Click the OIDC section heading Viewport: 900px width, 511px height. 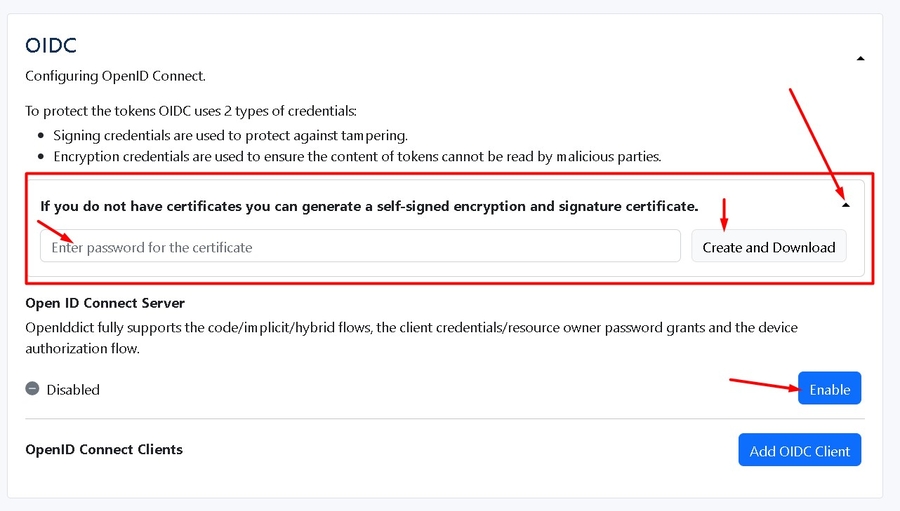pyautogui.click(x=51, y=46)
